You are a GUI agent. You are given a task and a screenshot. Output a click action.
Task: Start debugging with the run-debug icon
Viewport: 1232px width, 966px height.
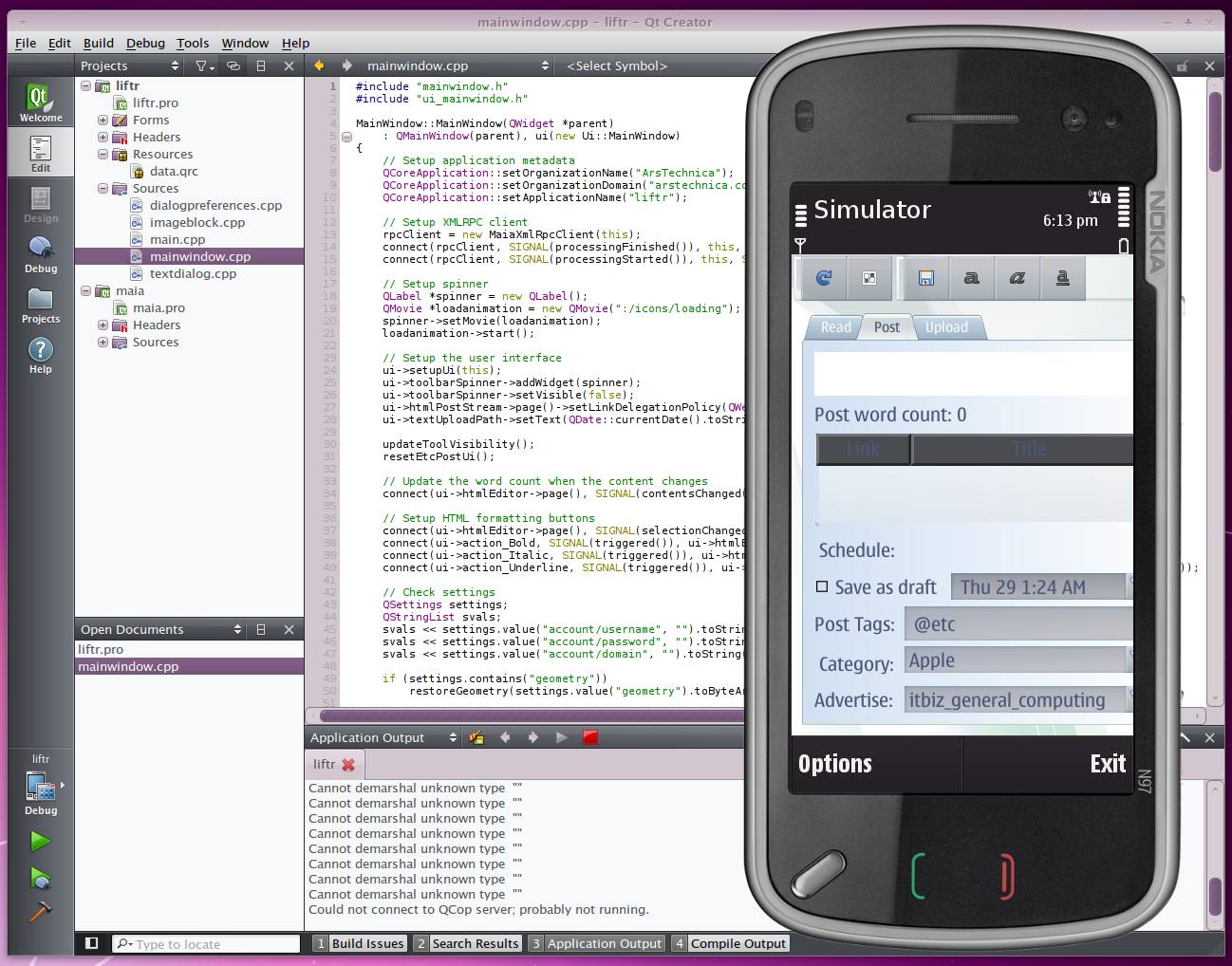pos(41,879)
